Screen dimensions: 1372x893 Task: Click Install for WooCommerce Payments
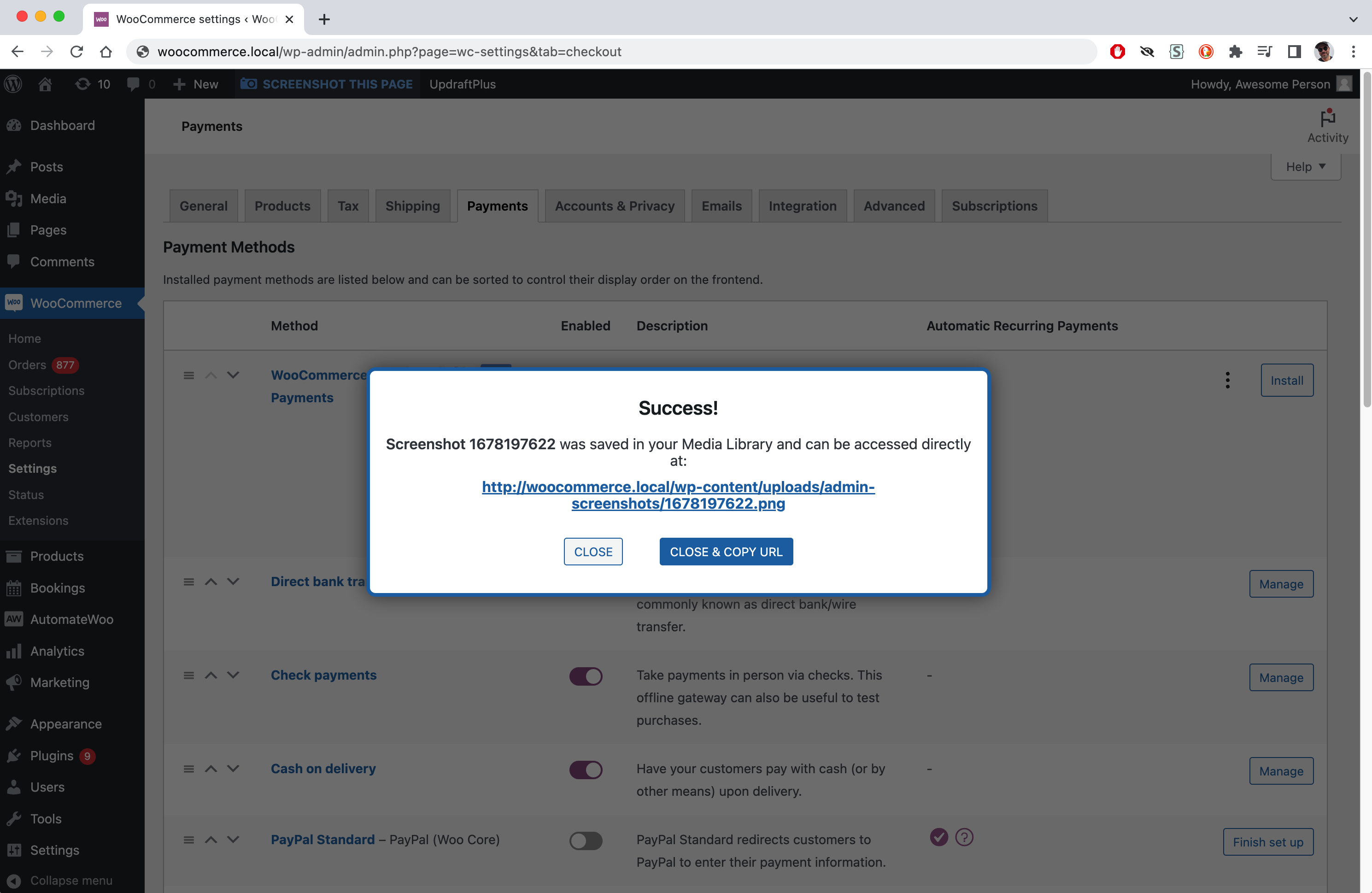[x=1287, y=380]
